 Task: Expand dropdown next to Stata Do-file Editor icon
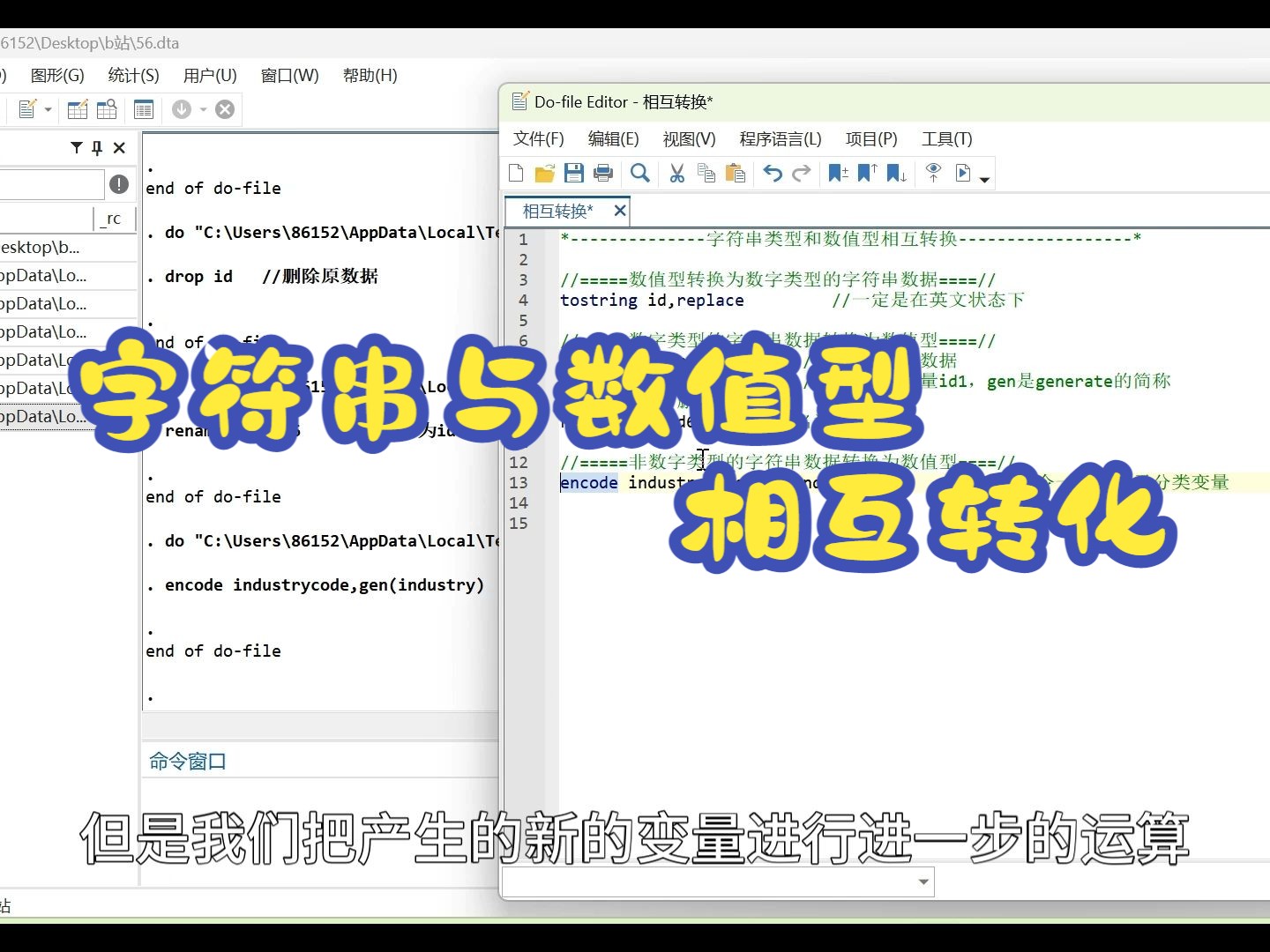pos(48,109)
